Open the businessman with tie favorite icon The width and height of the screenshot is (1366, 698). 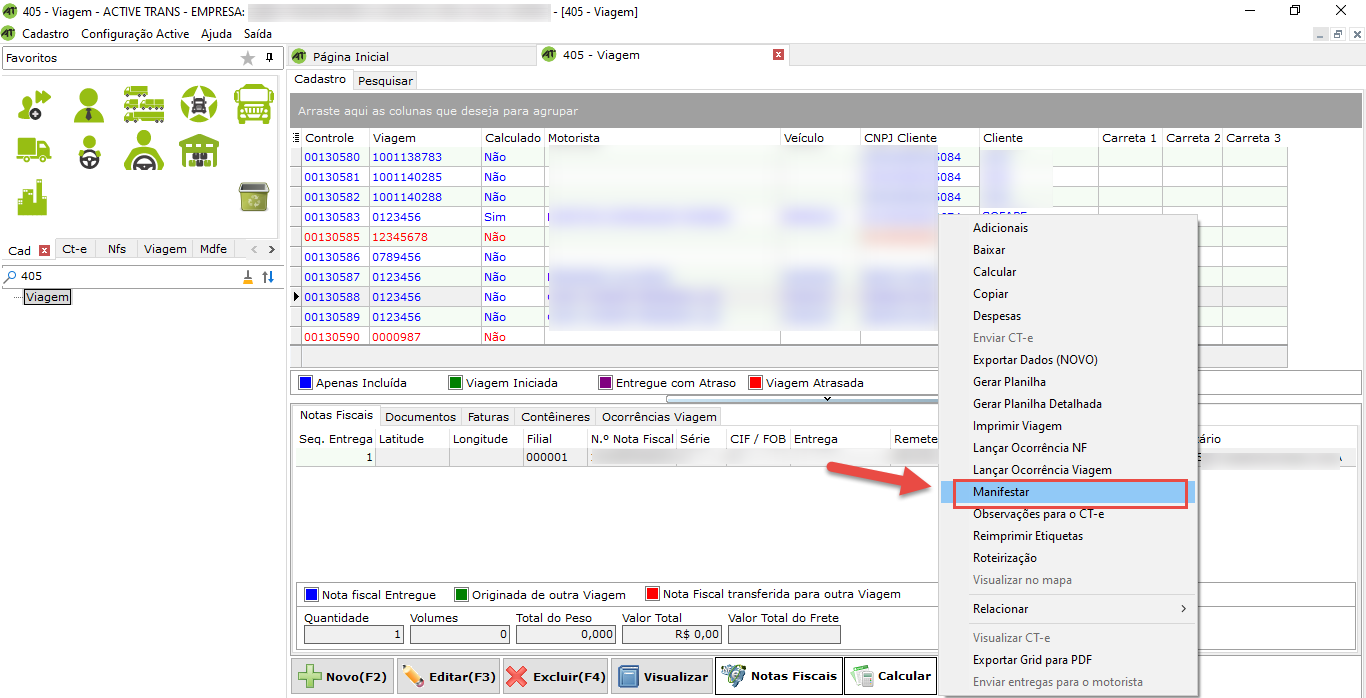click(x=88, y=103)
